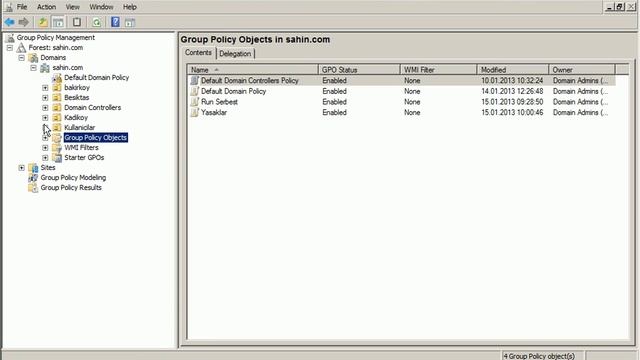Expand the Besiktas OU

(45, 98)
